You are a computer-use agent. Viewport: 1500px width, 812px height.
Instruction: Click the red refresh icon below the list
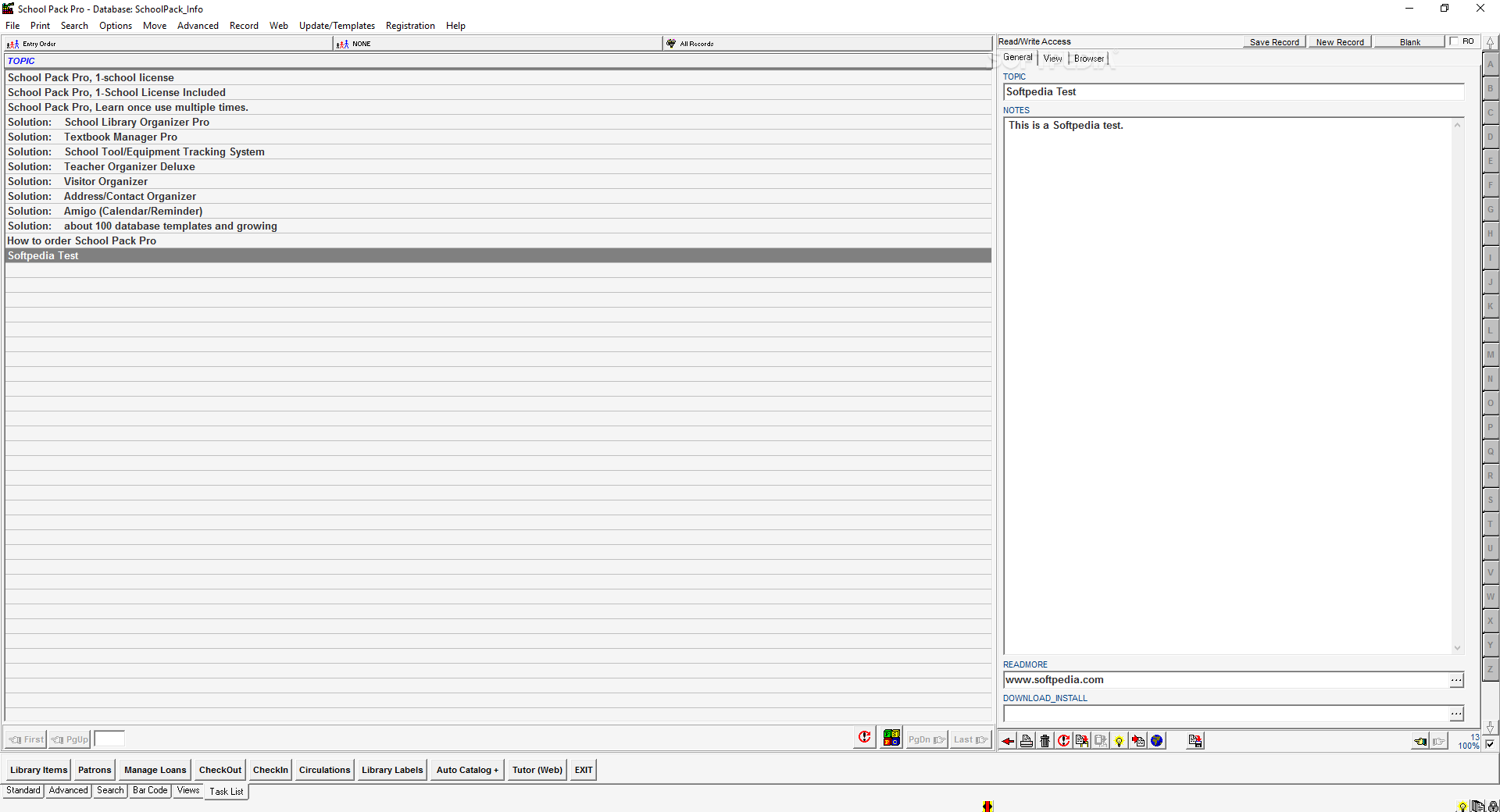coord(864,738)
